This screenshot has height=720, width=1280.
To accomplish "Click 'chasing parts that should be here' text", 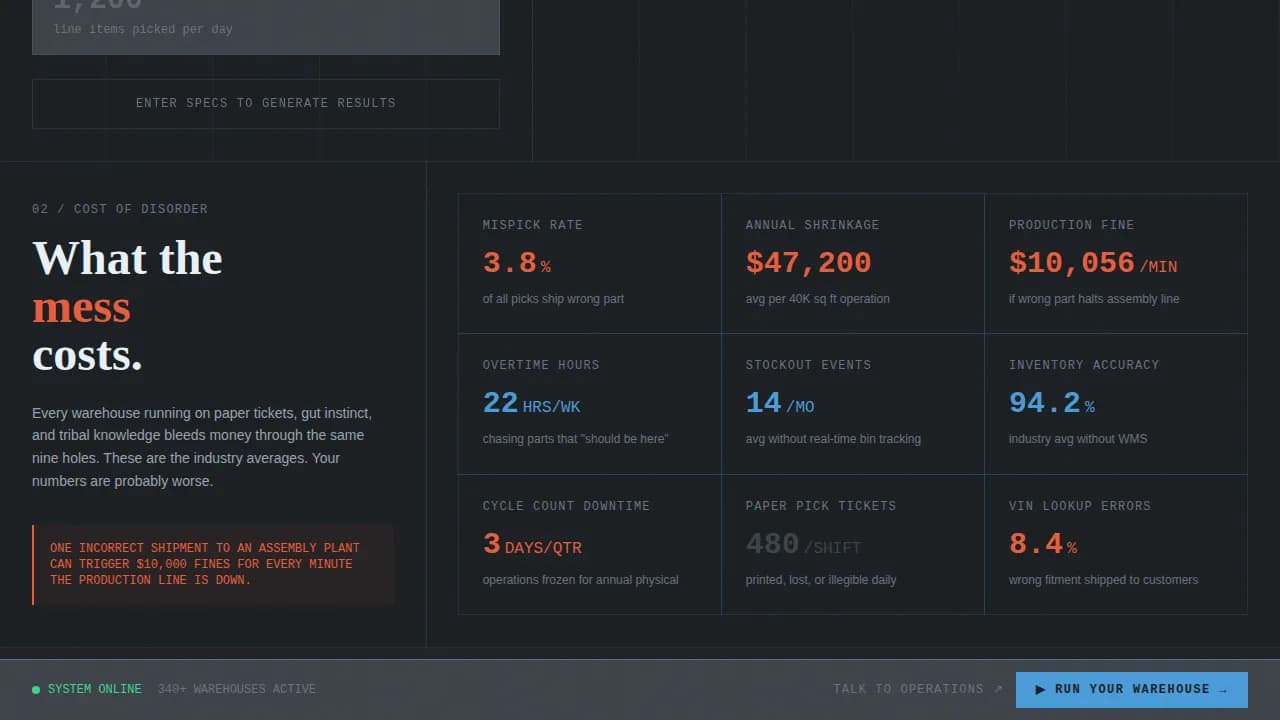I will pos(575,439).
